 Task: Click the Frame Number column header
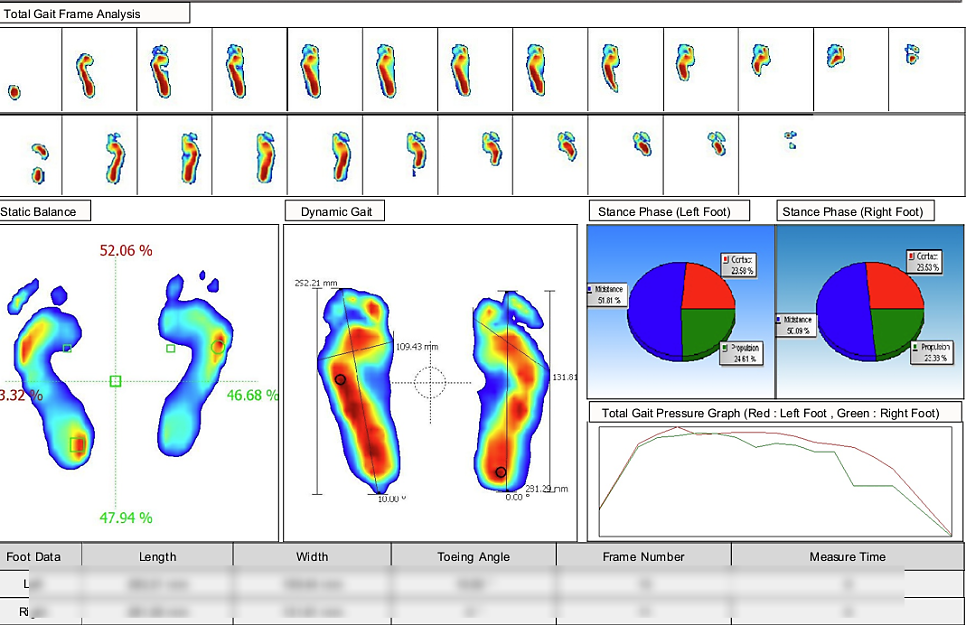pos(644,557)
